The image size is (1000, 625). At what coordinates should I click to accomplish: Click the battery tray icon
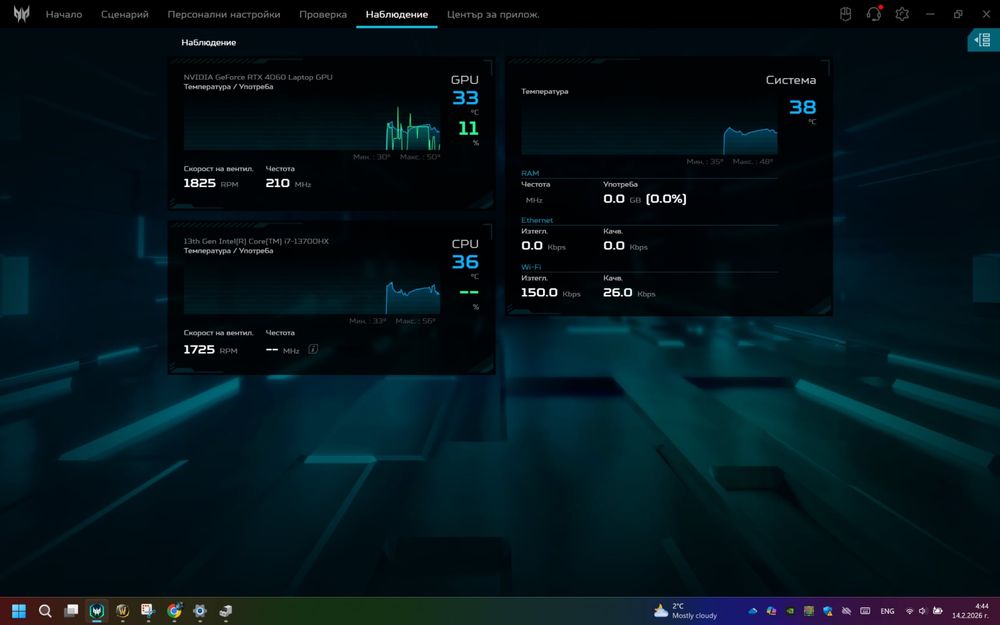coord(938,611)
